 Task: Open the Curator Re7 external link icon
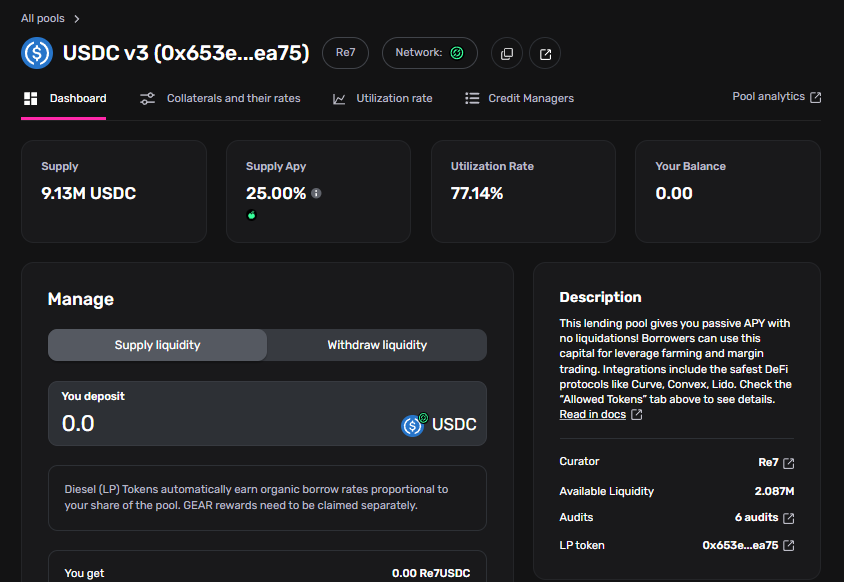coord(789,463)
